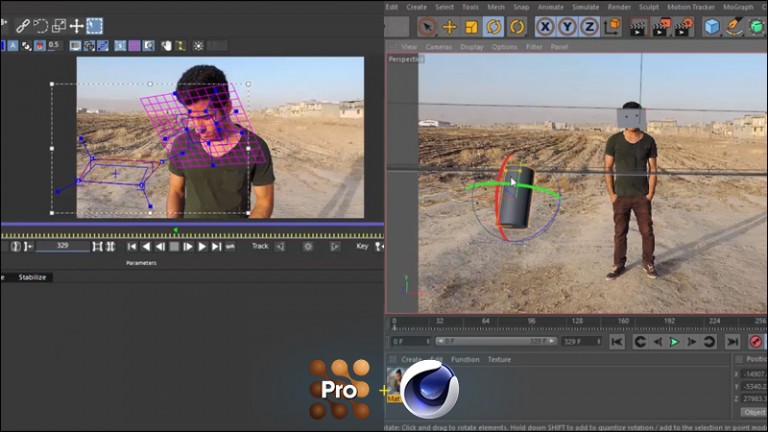Image resolution: width=768 pixels, height=432 pixels.
Task: Click the link layers chain icon in Mocha
Action: 23,25
